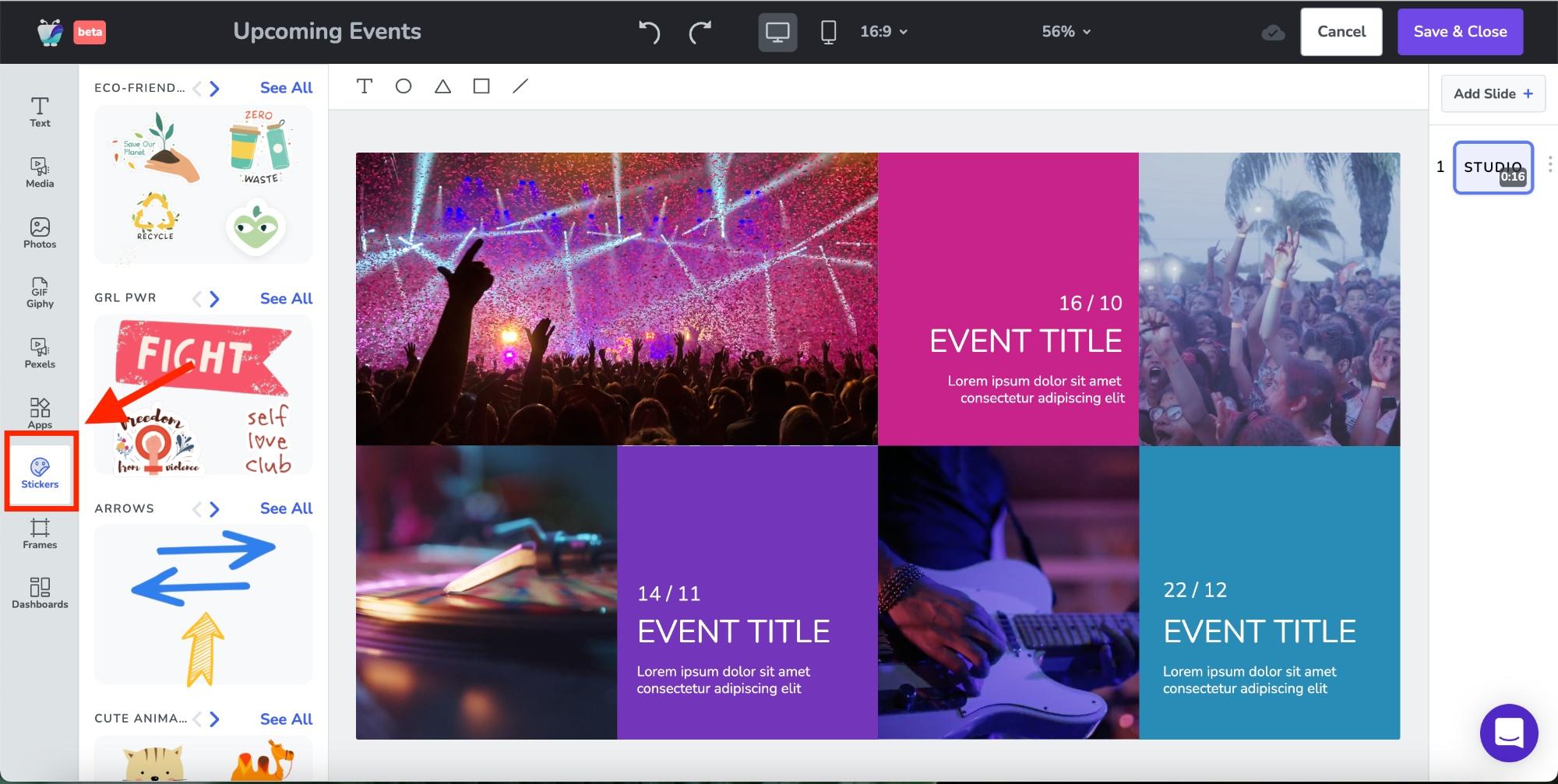This screenshot has width=1558, height=784.
Task: Add the self love club sticker
Action: pos(268,440)
